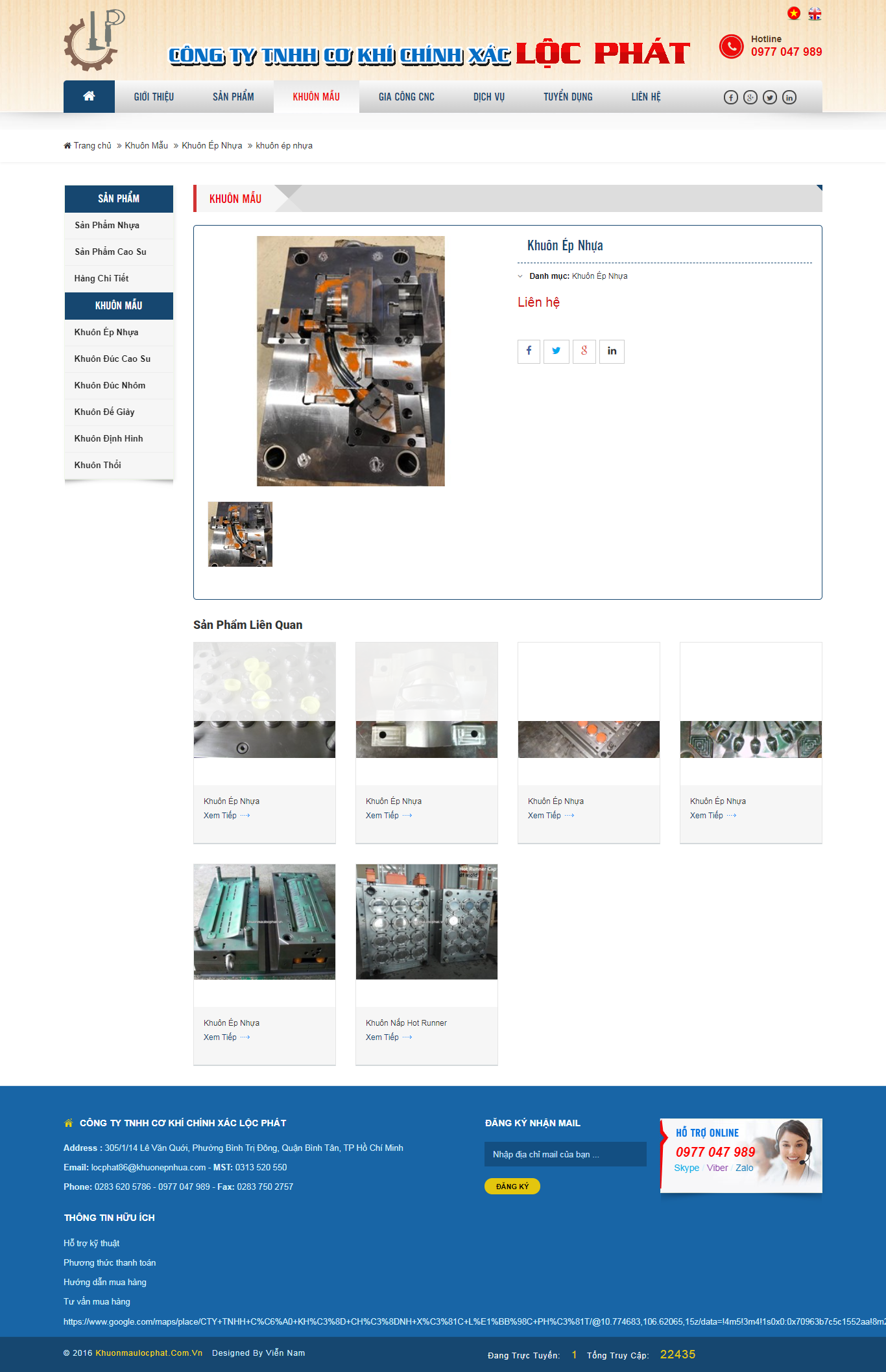886x1372 pixels.
Task: Click the Đăng Ký subscribe button
Action: (512, 1186)
